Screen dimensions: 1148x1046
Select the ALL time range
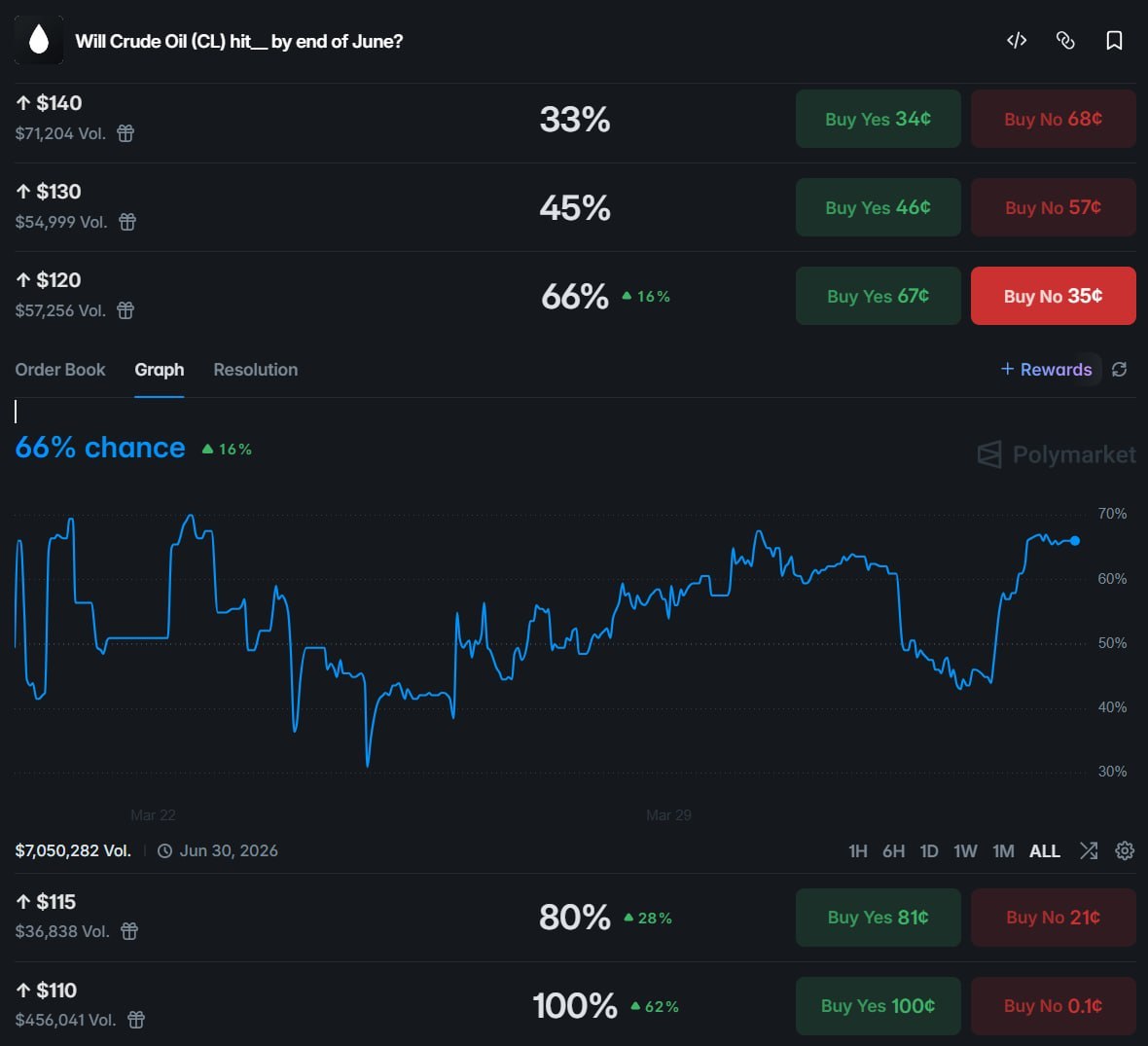[x=1044, y=851]
